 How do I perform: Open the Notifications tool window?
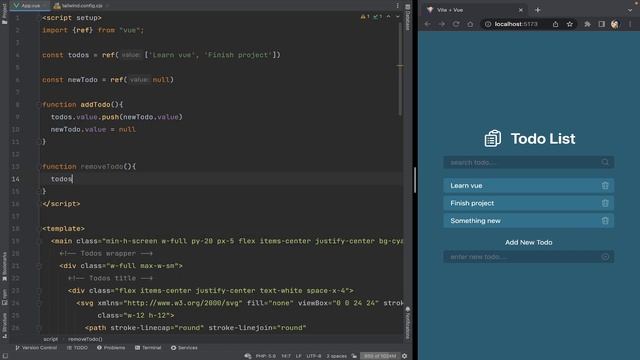click(407, 323)
